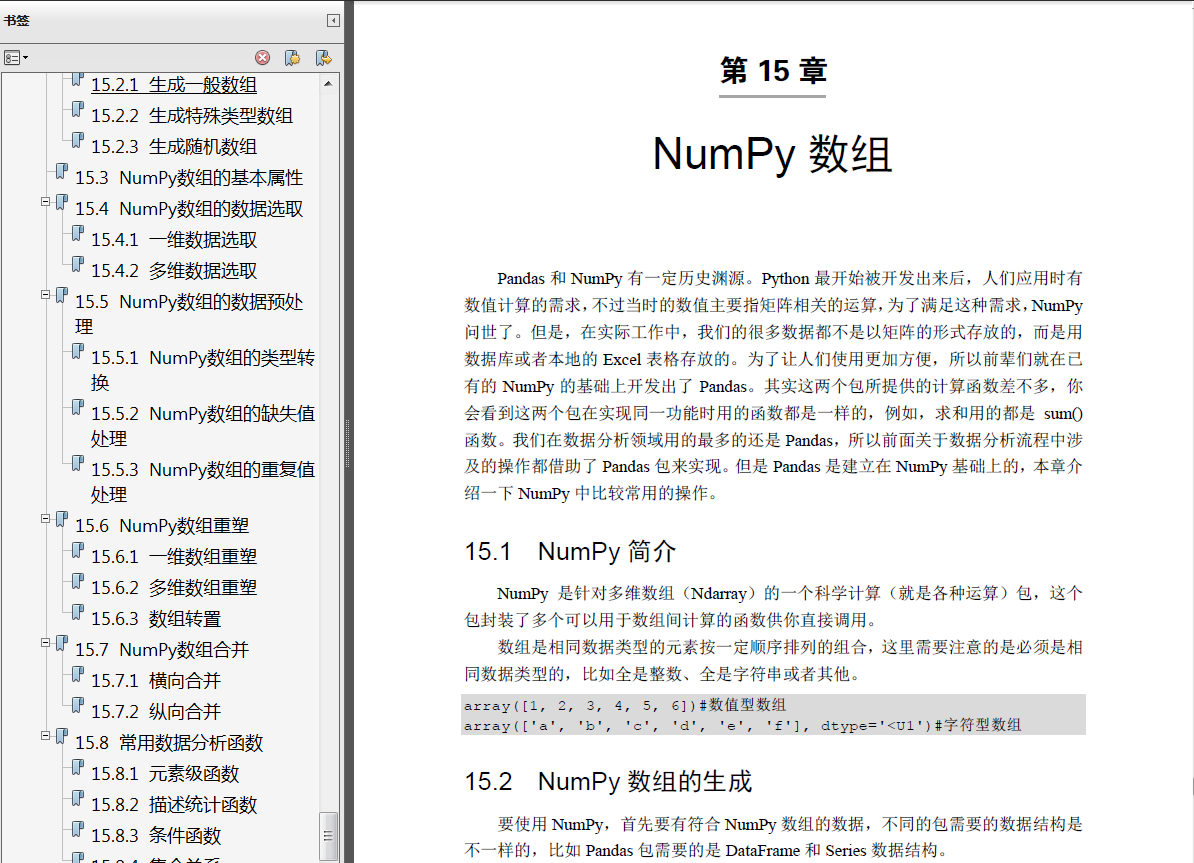Click the bookmarks list scroll-up arrow

(x=328, y=84)
